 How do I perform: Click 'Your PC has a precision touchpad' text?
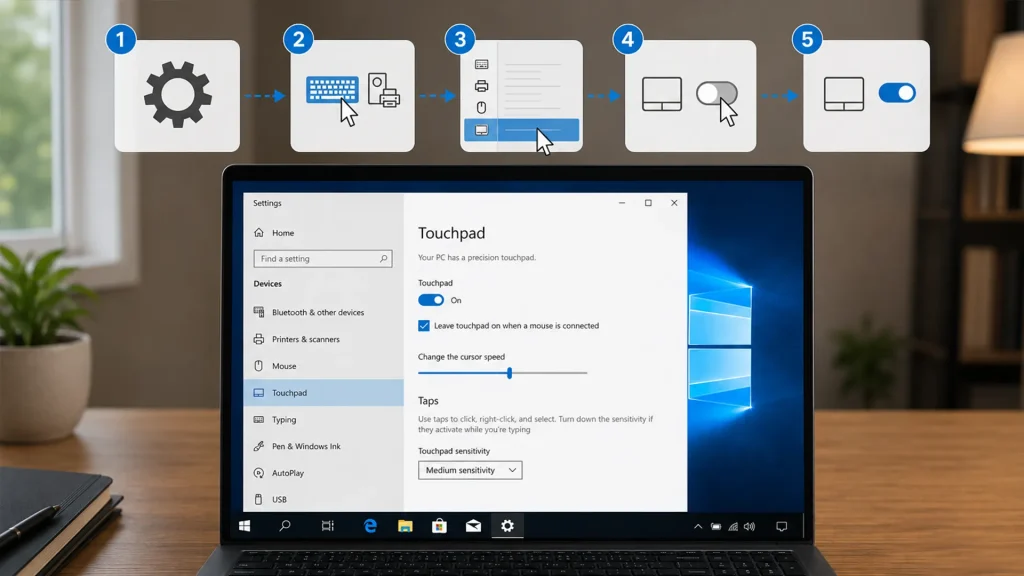click(x=477, y=257)
